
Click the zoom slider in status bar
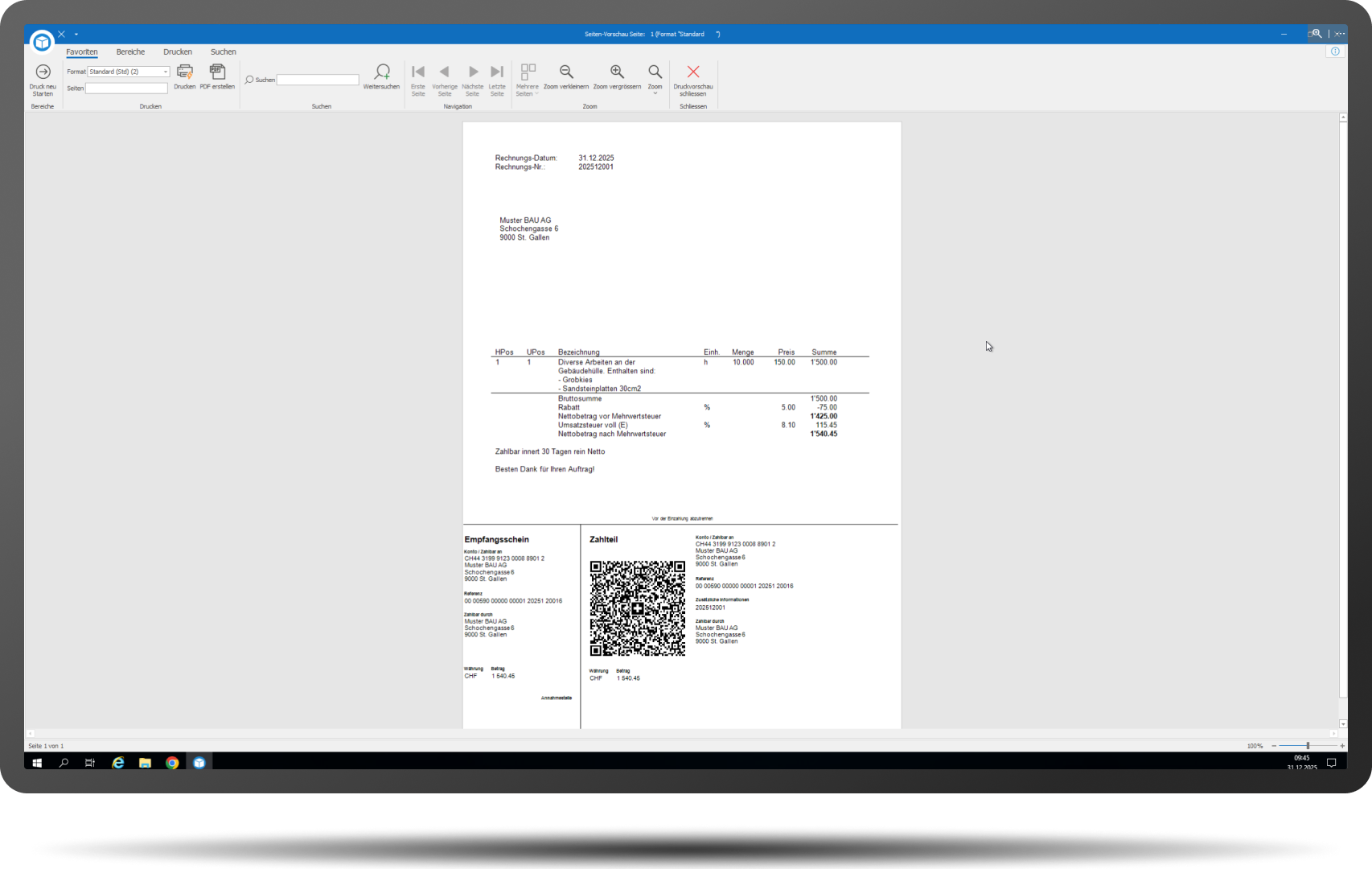coord(1307,746)
